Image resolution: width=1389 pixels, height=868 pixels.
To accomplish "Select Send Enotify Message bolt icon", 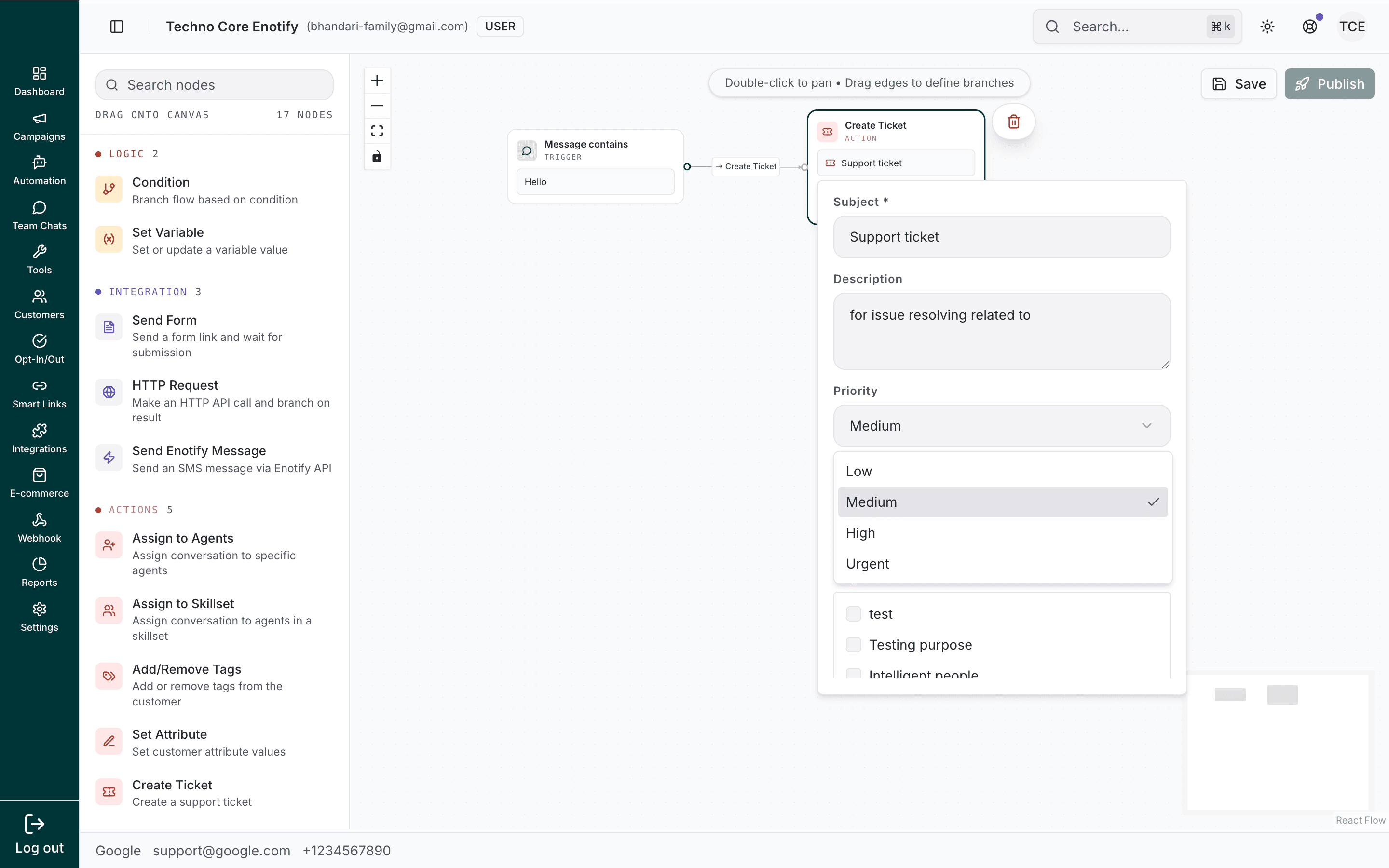I will pos(109,458).
